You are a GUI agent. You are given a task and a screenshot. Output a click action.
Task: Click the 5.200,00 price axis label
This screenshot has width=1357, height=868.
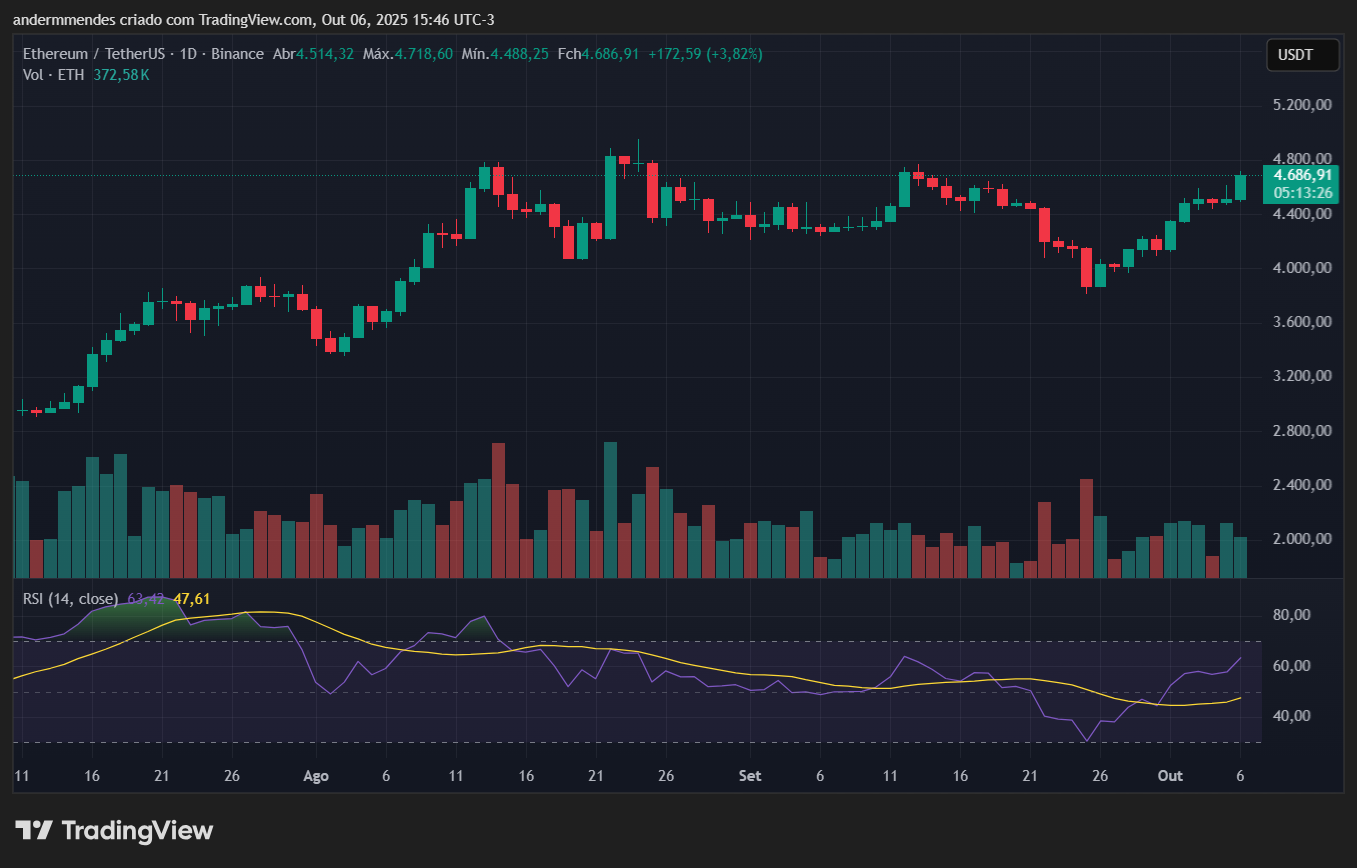(1302, 105)
